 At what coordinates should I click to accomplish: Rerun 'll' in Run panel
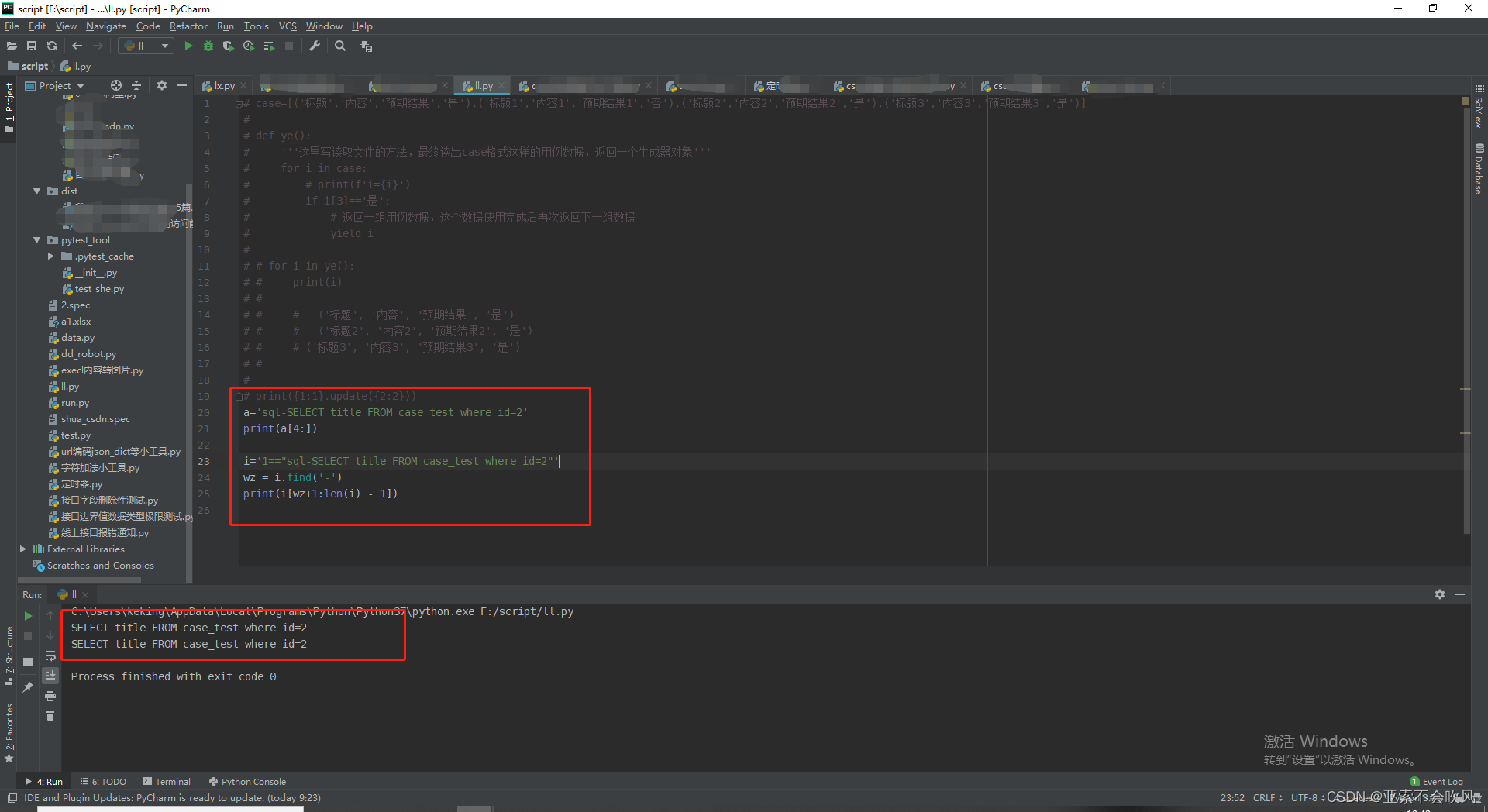[x=28, y=616]
